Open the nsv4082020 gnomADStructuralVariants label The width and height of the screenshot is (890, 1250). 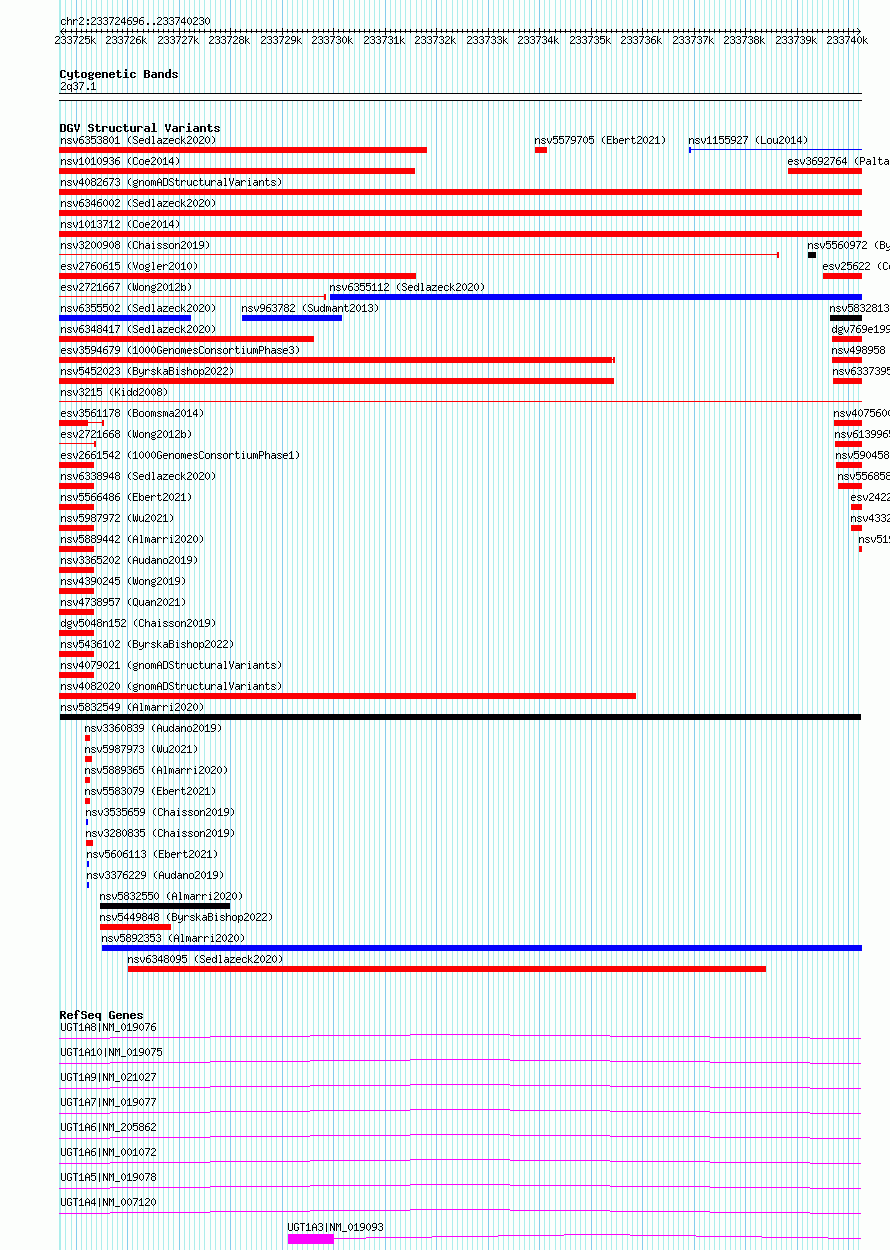pos(171,686)
